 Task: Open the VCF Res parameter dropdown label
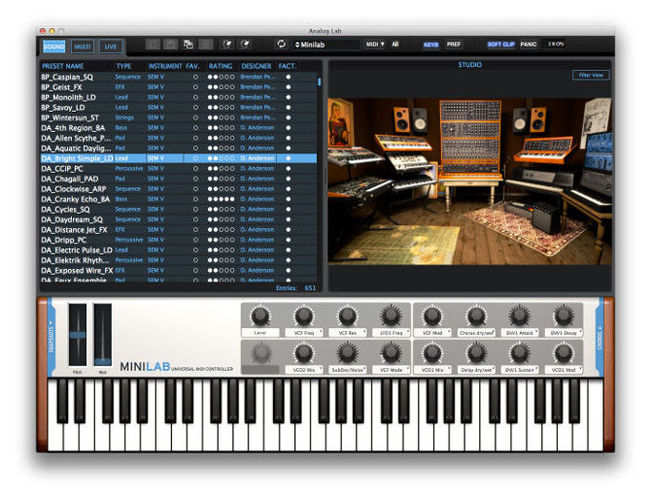[348, 333]
